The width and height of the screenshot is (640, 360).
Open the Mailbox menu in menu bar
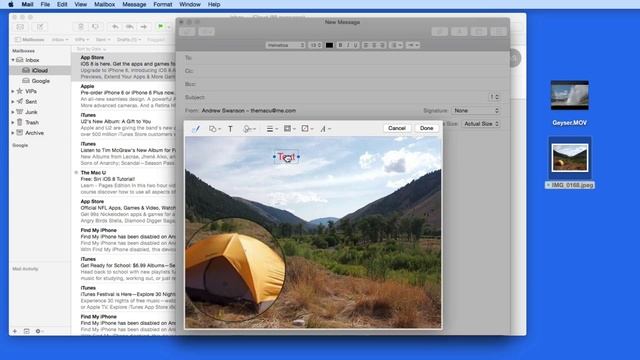[x=104, y=4]
